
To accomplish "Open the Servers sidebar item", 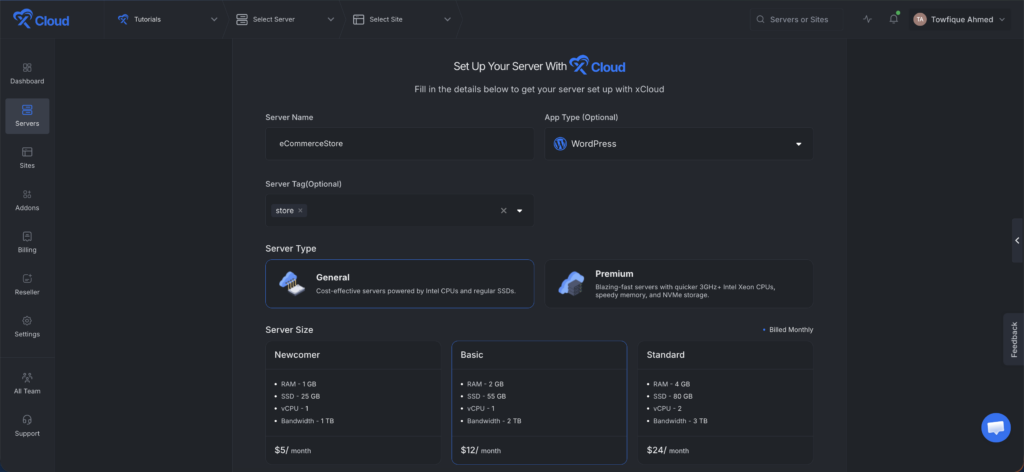I will pos(27,116).
